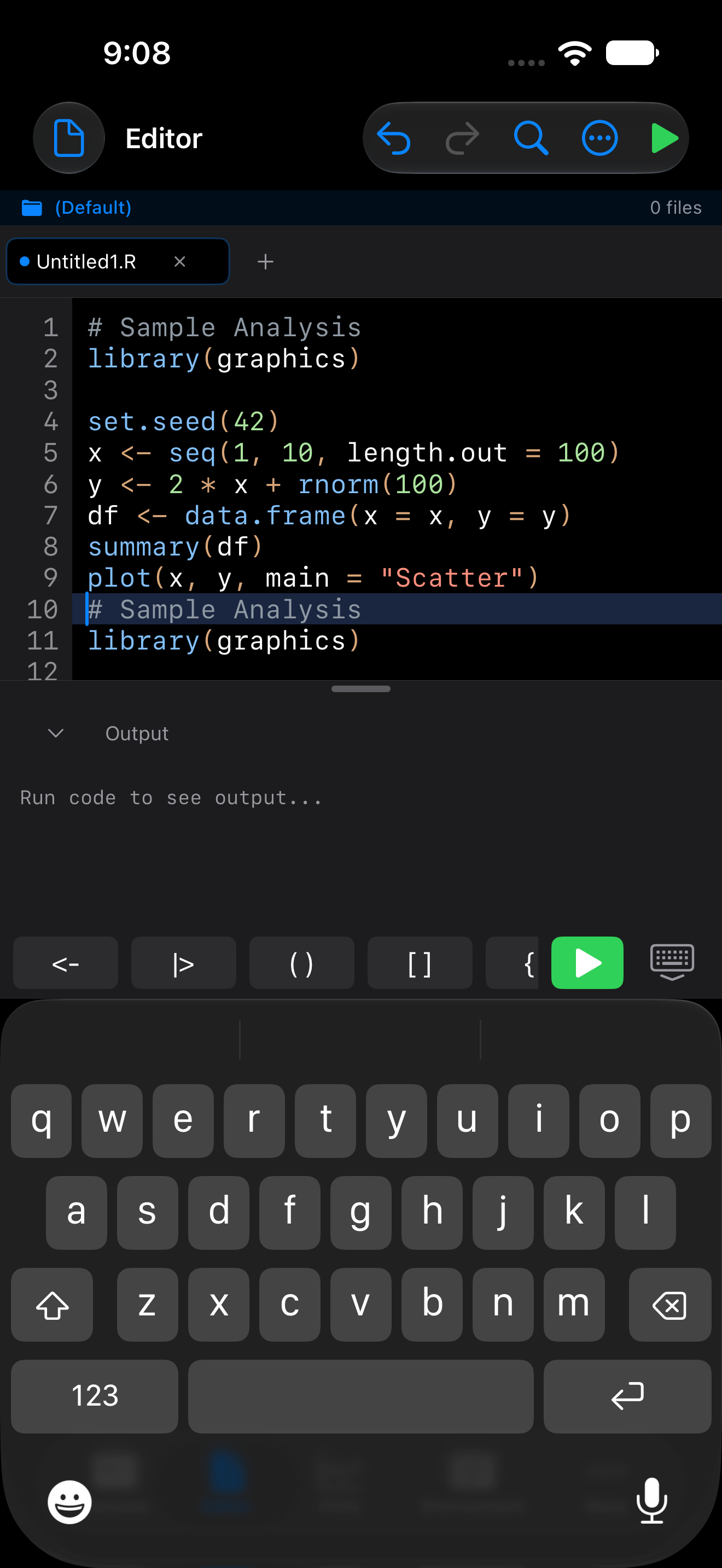Run the script with top play button

(665, 138)
